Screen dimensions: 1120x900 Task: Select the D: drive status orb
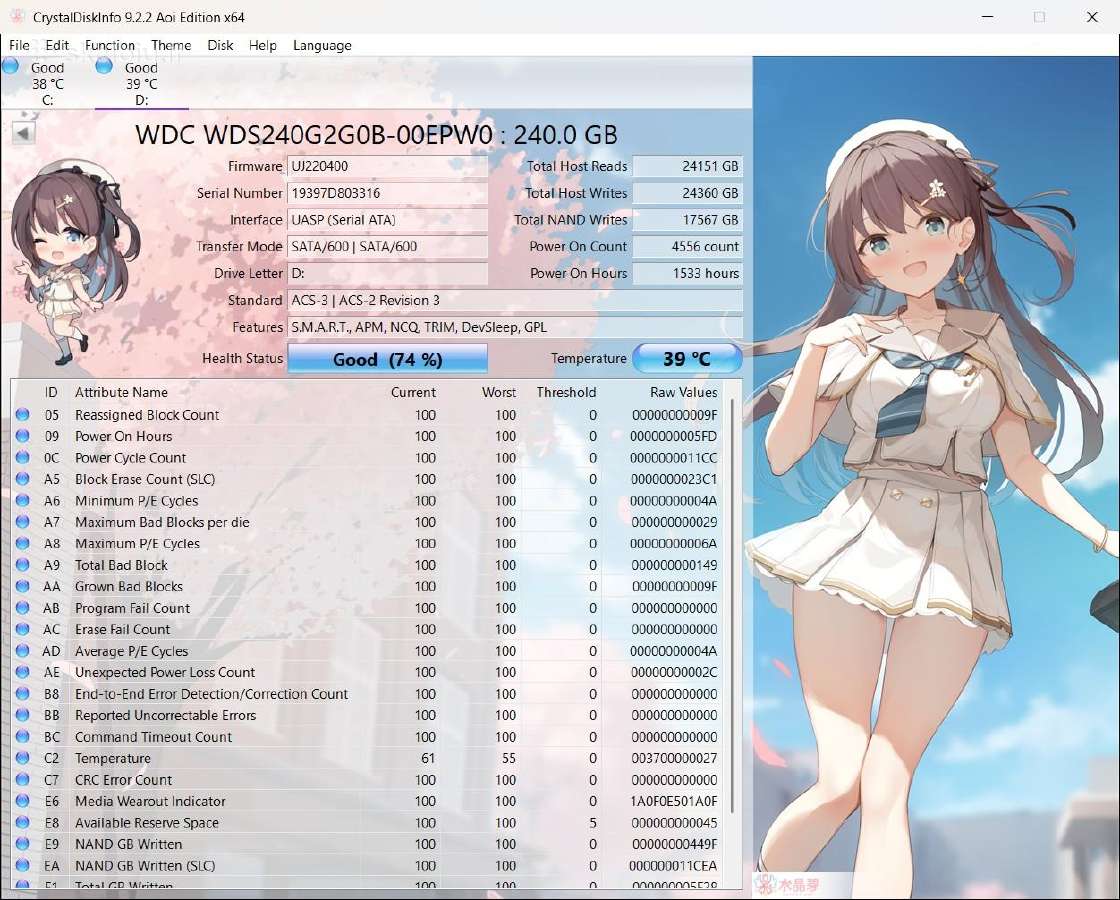(x=104, y=66)
